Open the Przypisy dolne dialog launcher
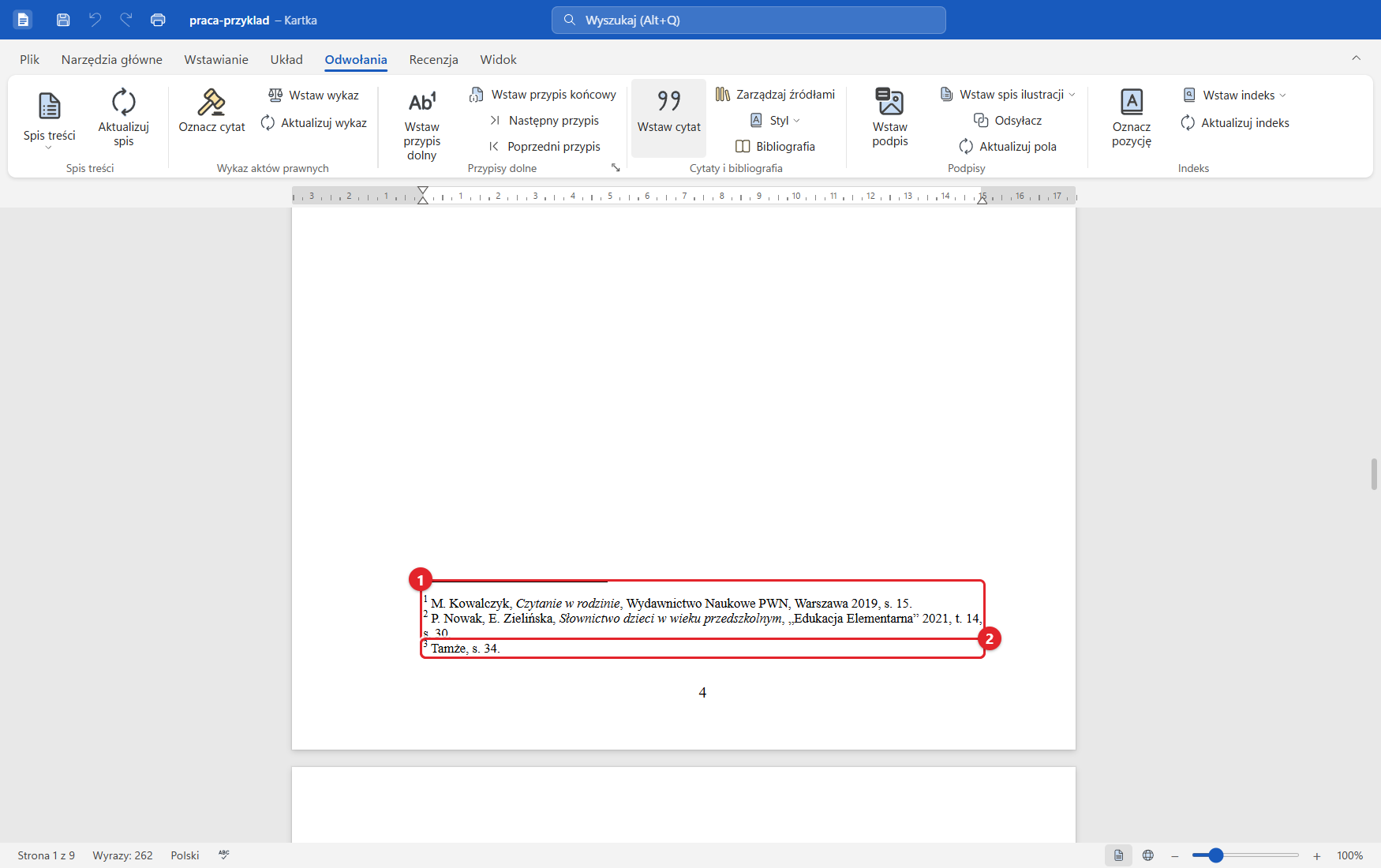The width and height of the screenshot is (1381, 868). (616, 167)
